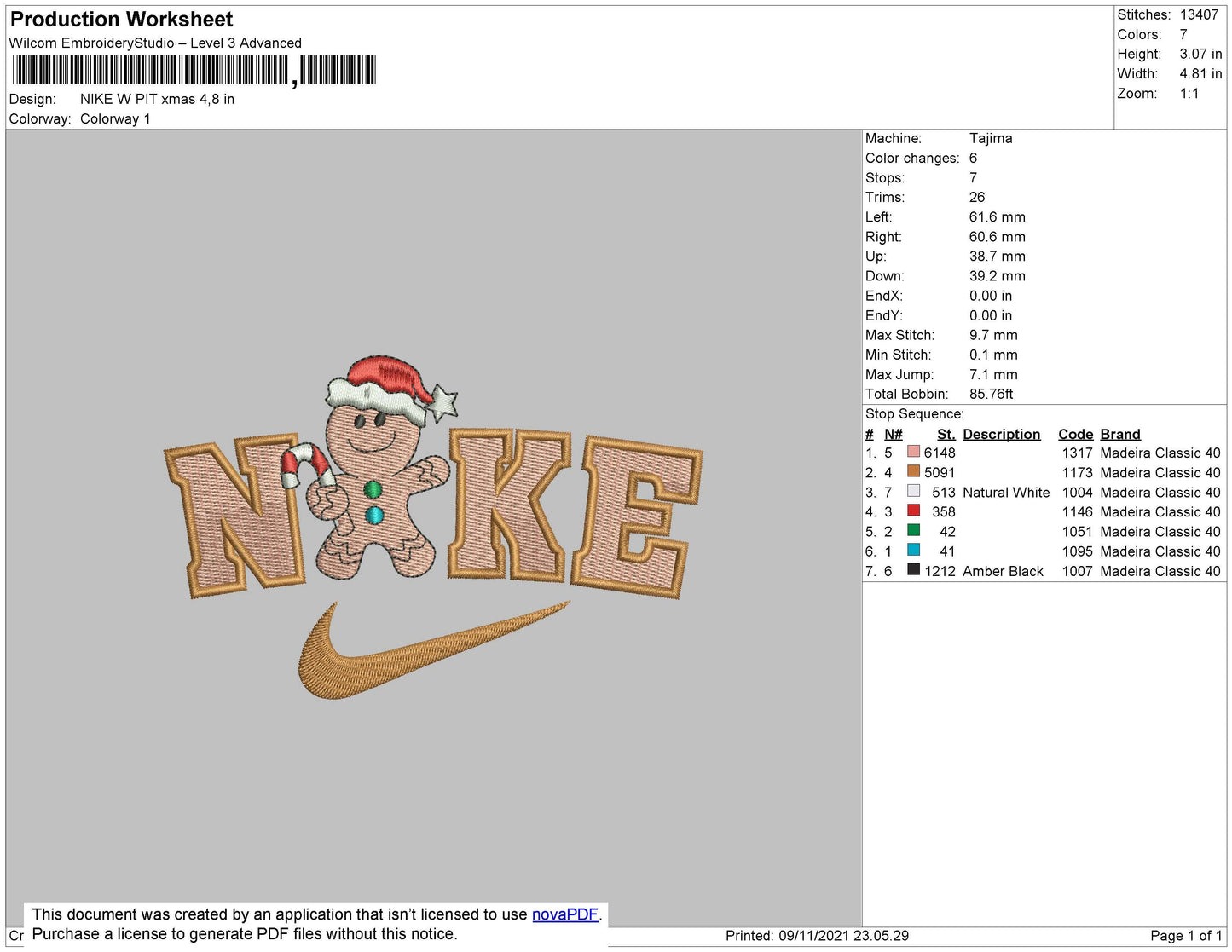Click the 'St.' column header
1232x952 pixels.
click(x=946, y=434)
